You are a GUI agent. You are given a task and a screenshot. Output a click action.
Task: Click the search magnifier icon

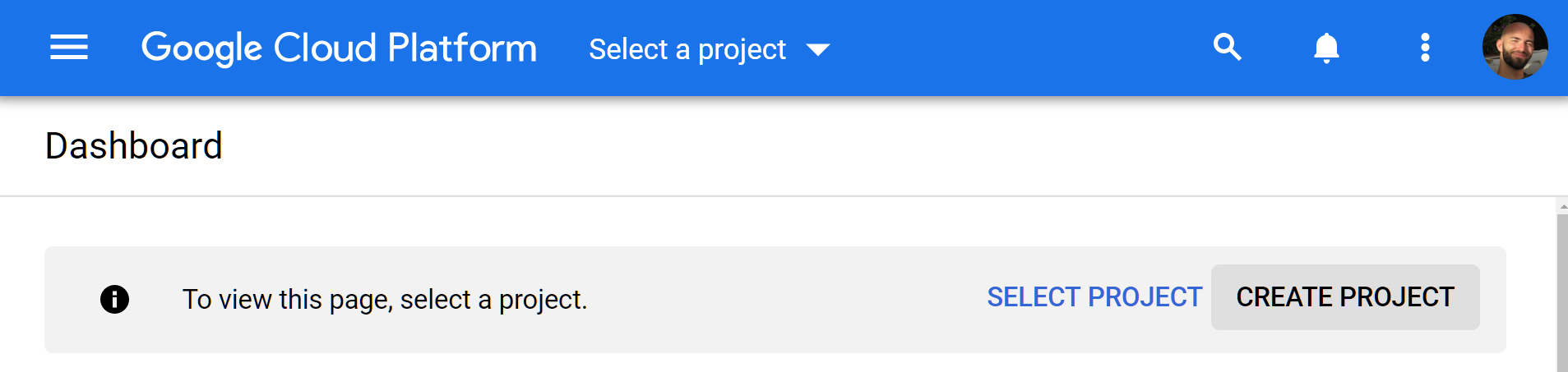pos(1228,47)
